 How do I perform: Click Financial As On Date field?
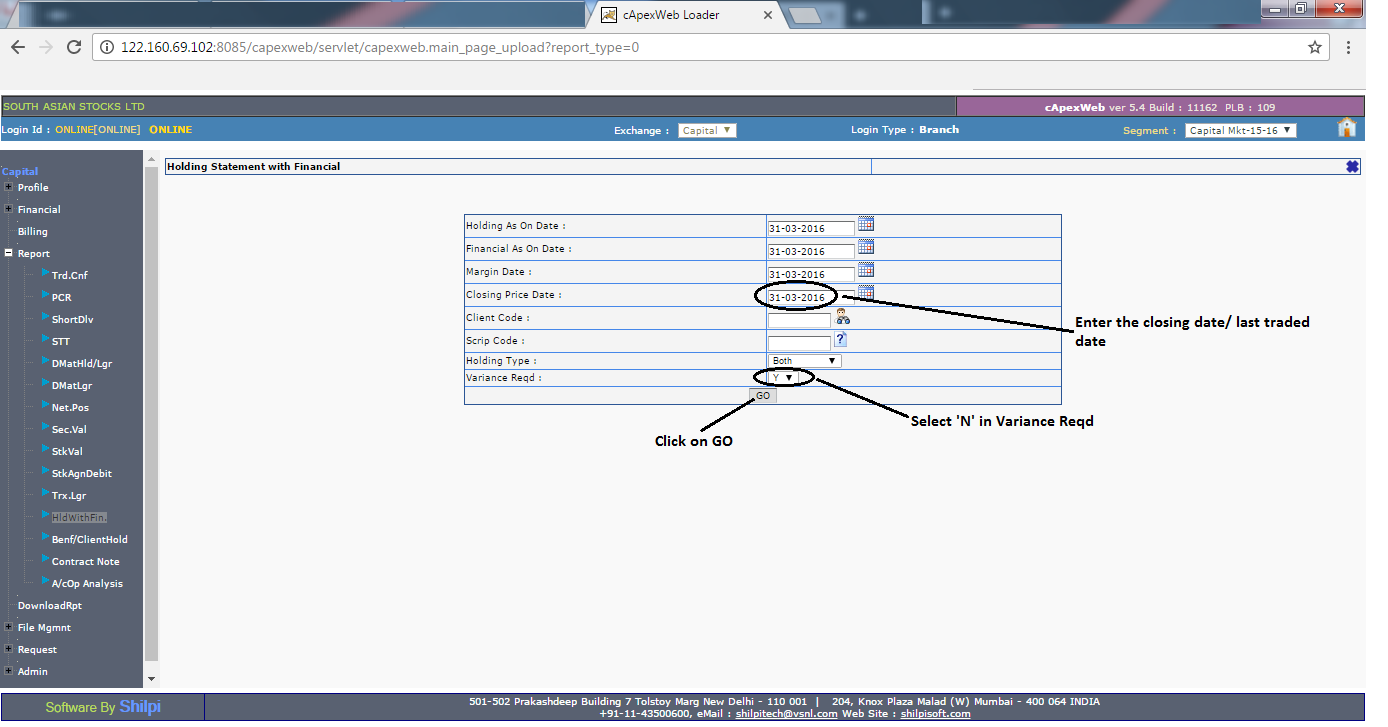(811, 251)
